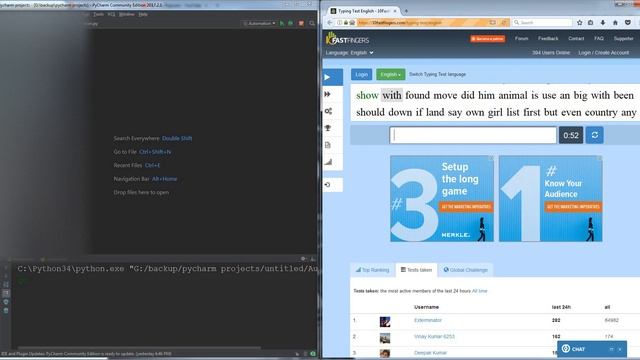Click the #1 Know Your Audience ad
640x360 pixels.
click(551, 198)
